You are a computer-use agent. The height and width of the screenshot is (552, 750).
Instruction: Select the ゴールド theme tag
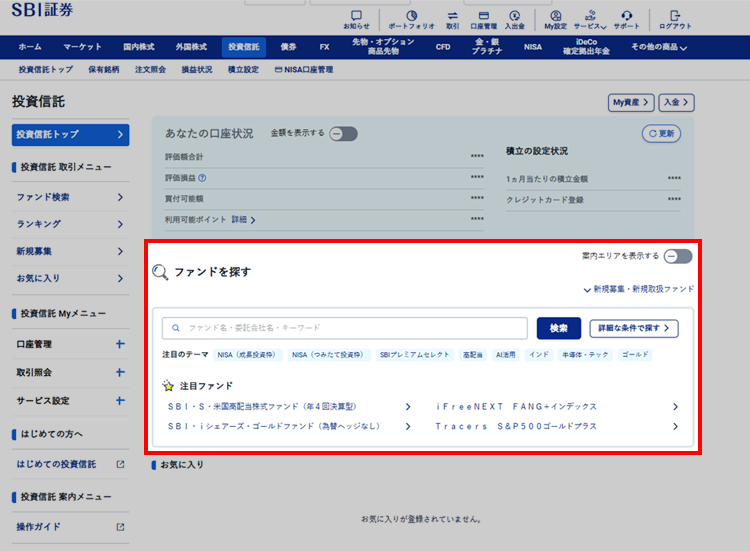[x=635, y=355]
